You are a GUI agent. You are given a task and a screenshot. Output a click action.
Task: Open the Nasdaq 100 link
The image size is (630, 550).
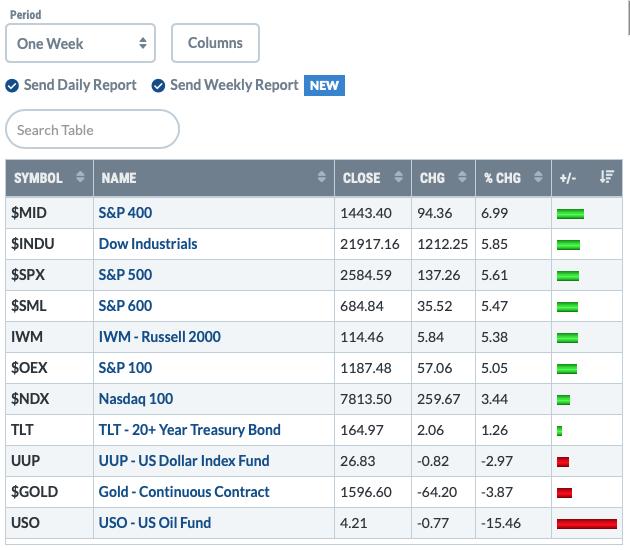136,399
